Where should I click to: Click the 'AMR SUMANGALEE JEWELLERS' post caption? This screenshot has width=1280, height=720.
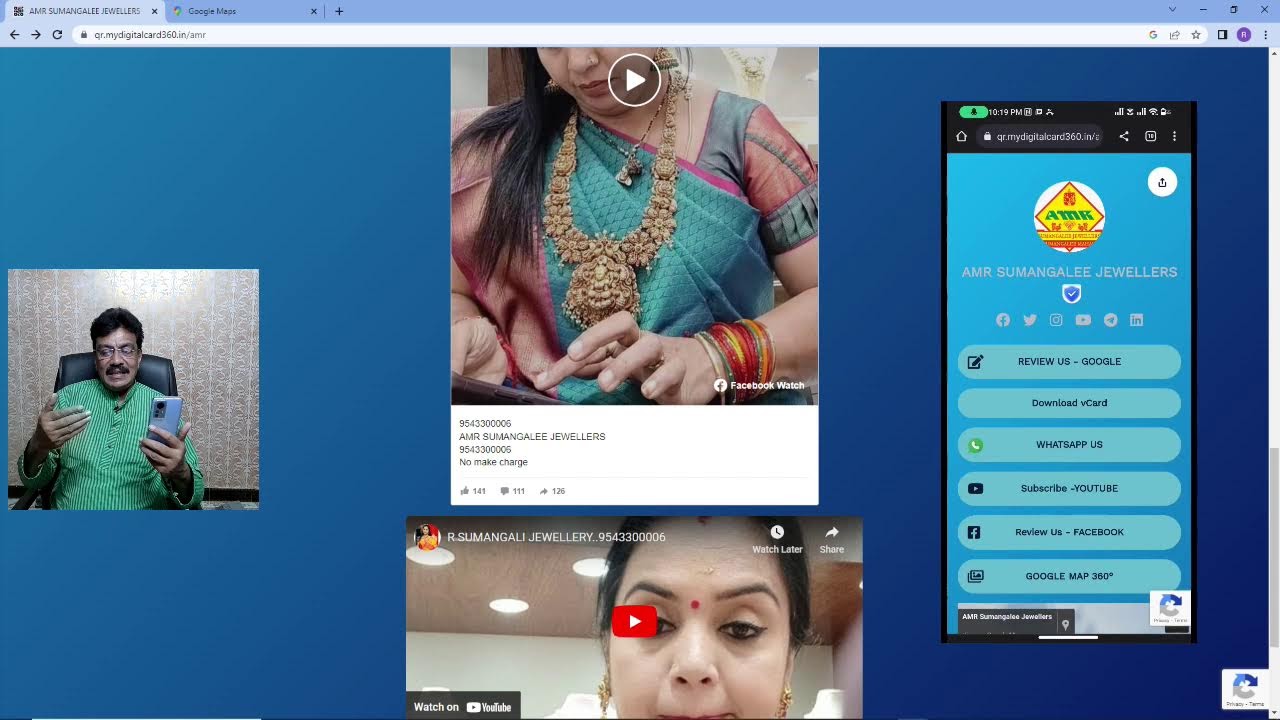[532, 437]
